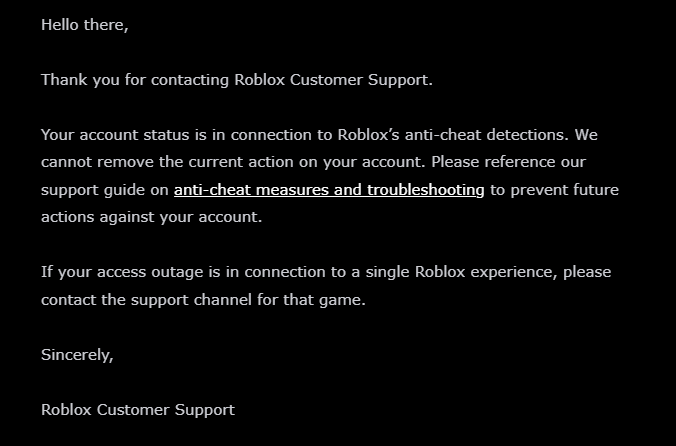Open the anti-cheat measures and troubleshooting link
Image resolution: width=676 pixels, height=446 pixels.
click(x=329, y=190)
